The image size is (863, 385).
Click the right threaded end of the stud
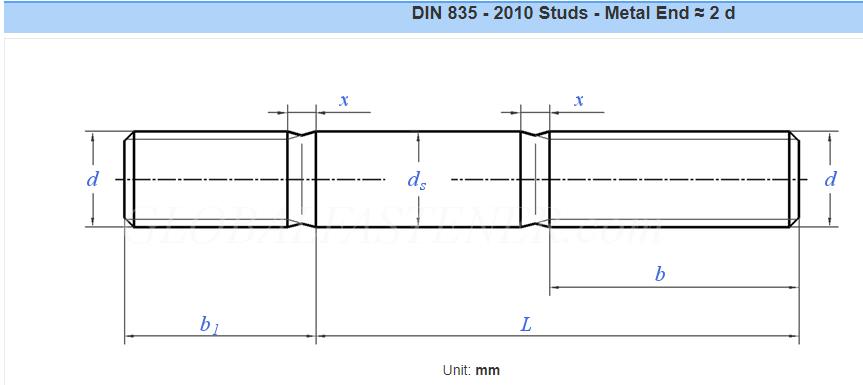[670, 179]
